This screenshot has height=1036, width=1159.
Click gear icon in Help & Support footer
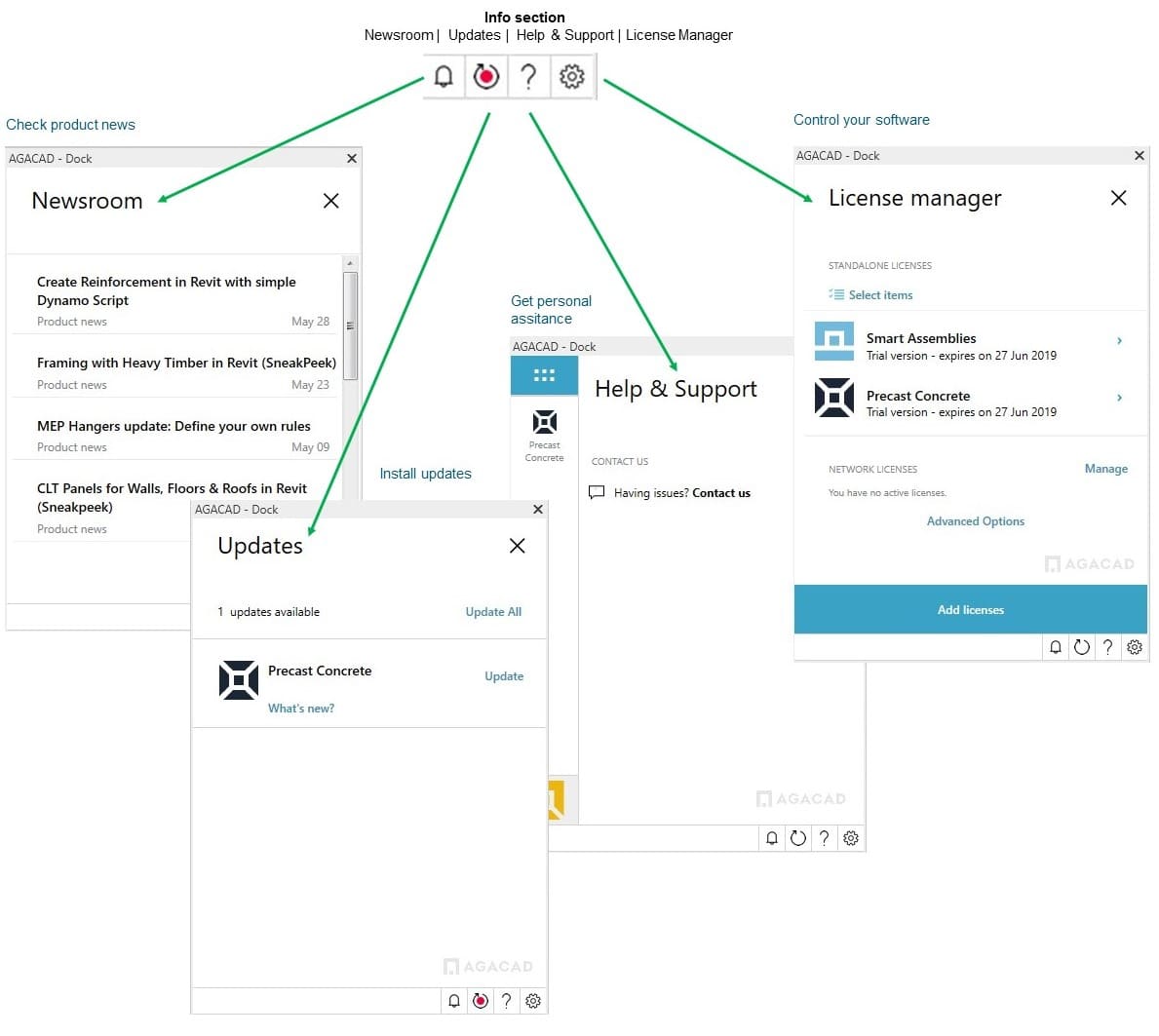pyautogui.click(x=851, y=838)
